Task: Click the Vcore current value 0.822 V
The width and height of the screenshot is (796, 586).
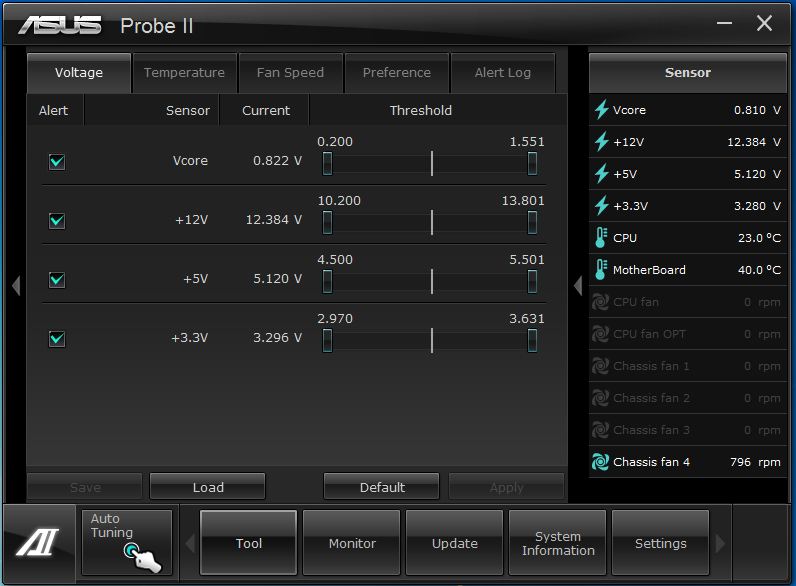Action: (x=278, y=160)
